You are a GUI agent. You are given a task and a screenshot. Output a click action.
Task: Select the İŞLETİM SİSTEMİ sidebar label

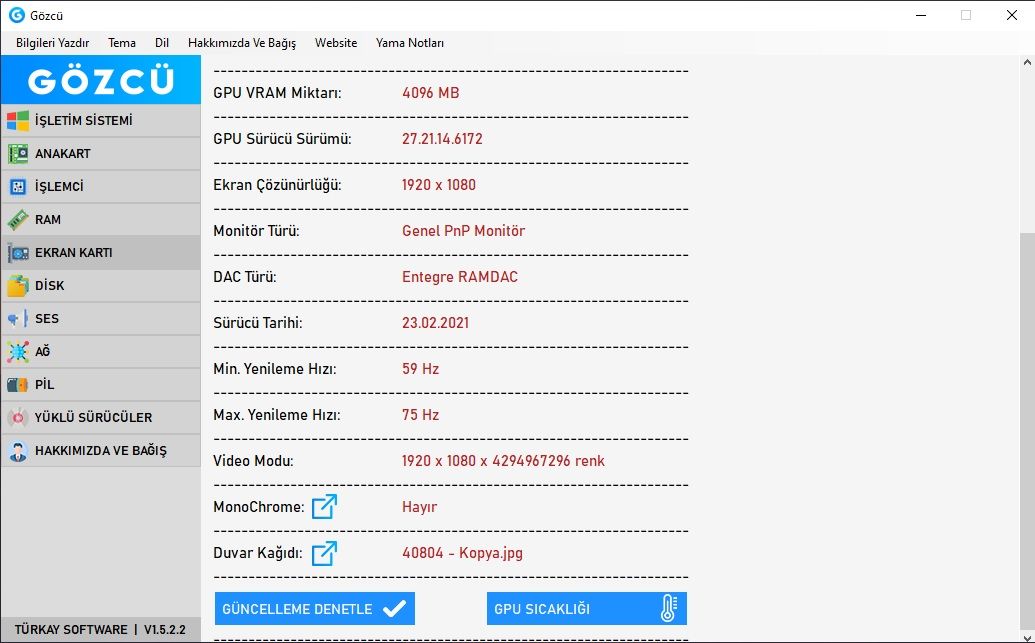tap(84, 121)
